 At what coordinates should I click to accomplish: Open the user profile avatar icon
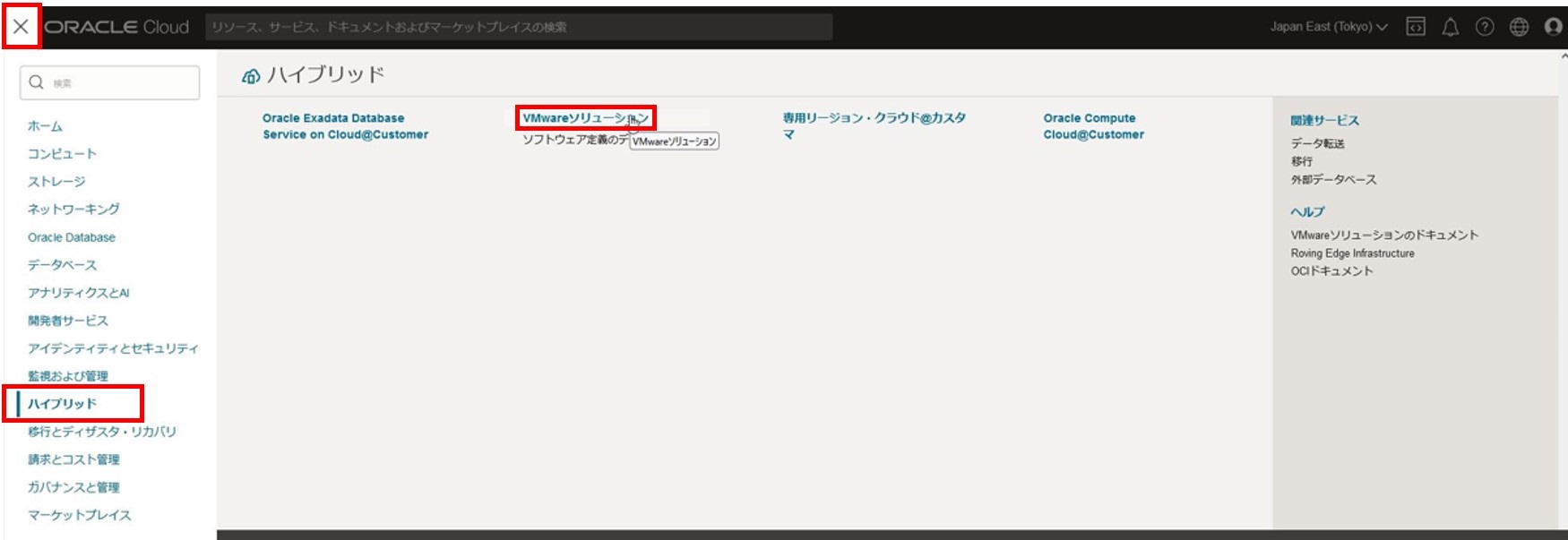click(1553, 27)
